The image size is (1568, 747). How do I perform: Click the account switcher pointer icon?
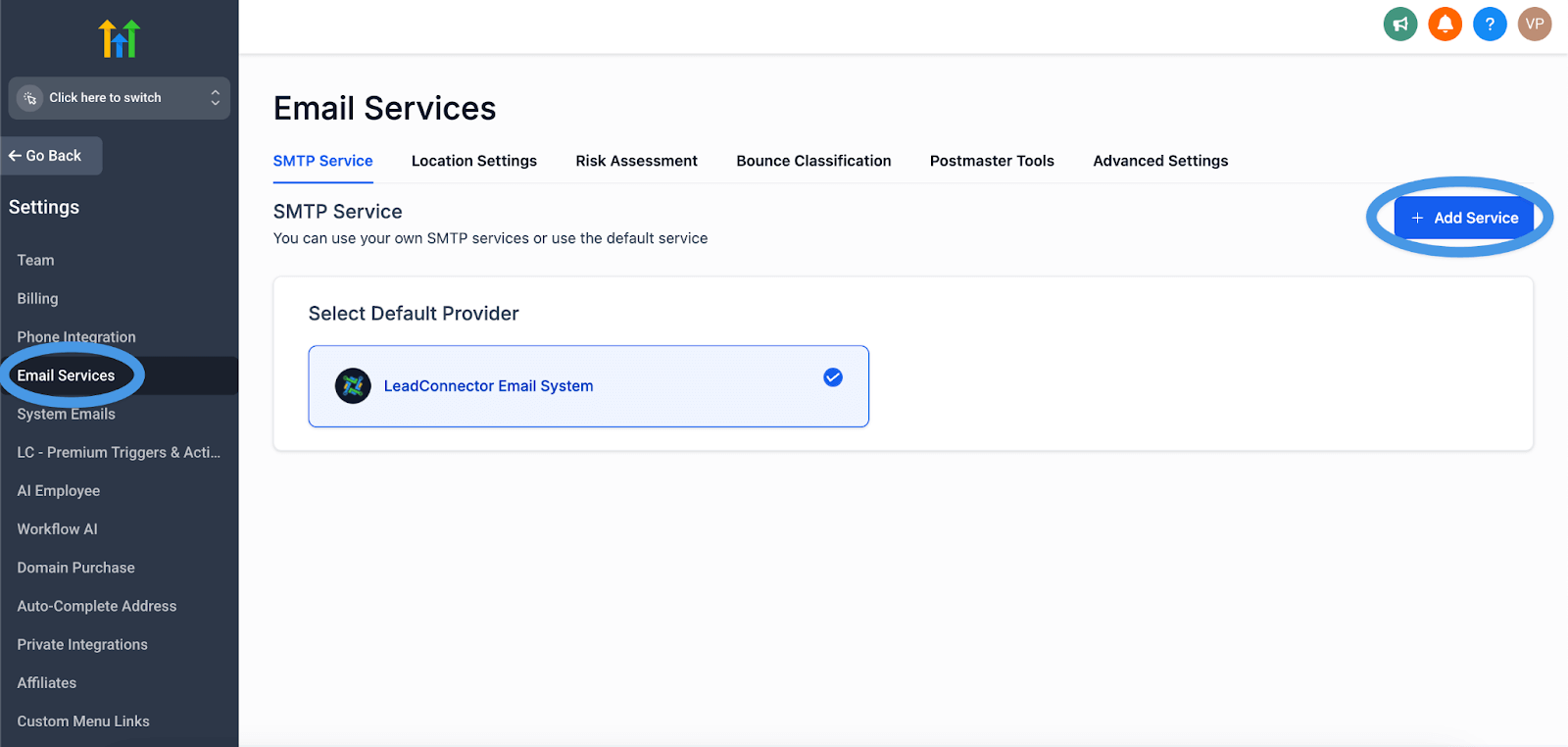[x=30, y=98]
